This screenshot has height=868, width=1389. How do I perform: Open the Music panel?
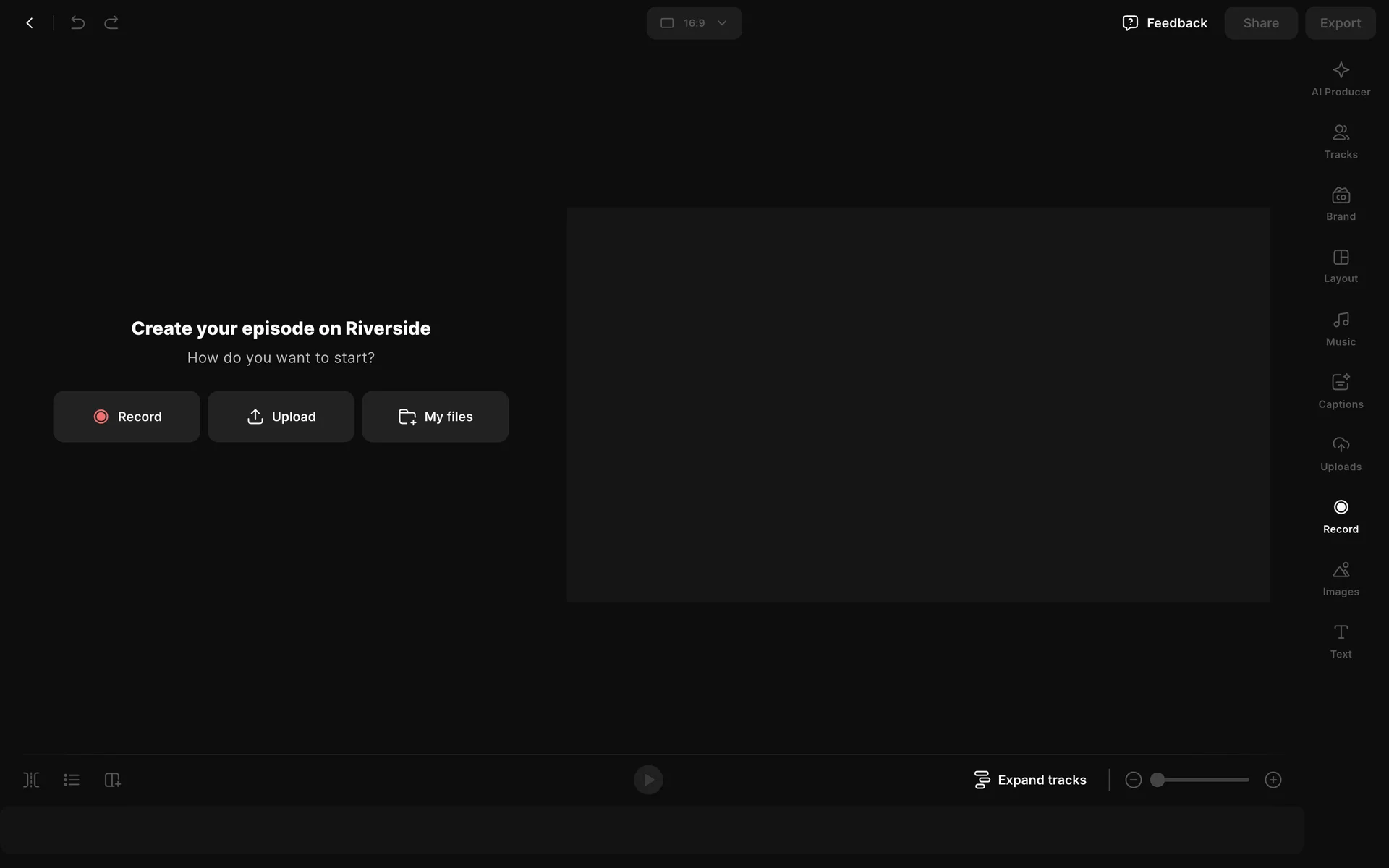(x=1341, y=329)
